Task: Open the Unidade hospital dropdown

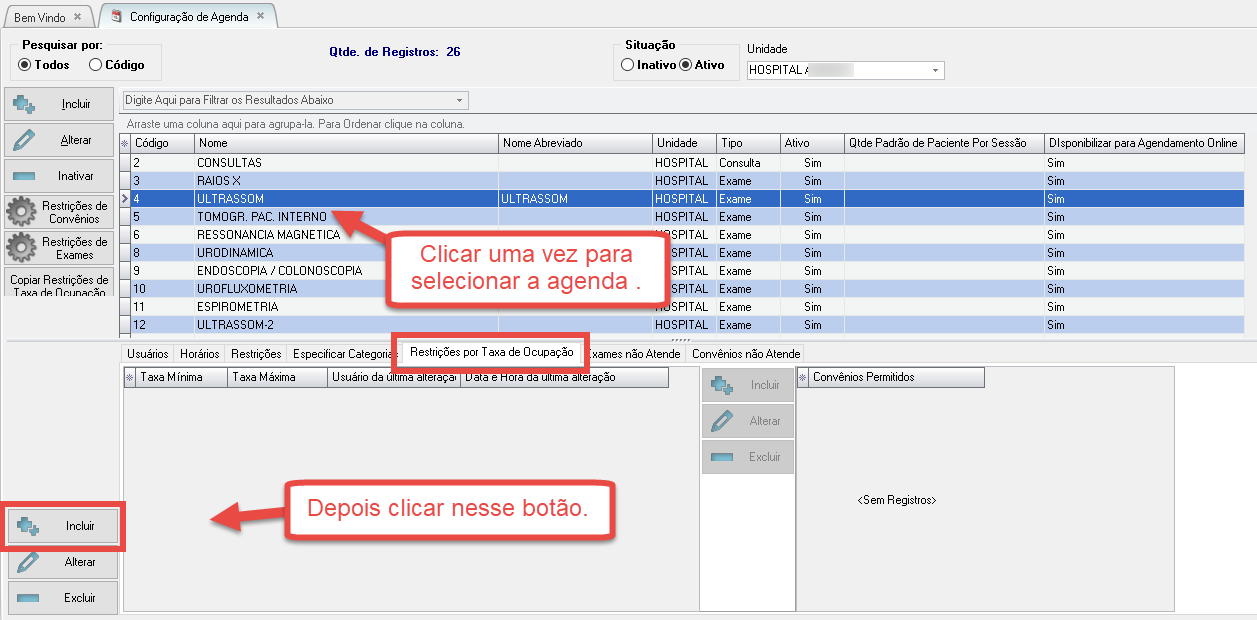Action: point(936,71)
